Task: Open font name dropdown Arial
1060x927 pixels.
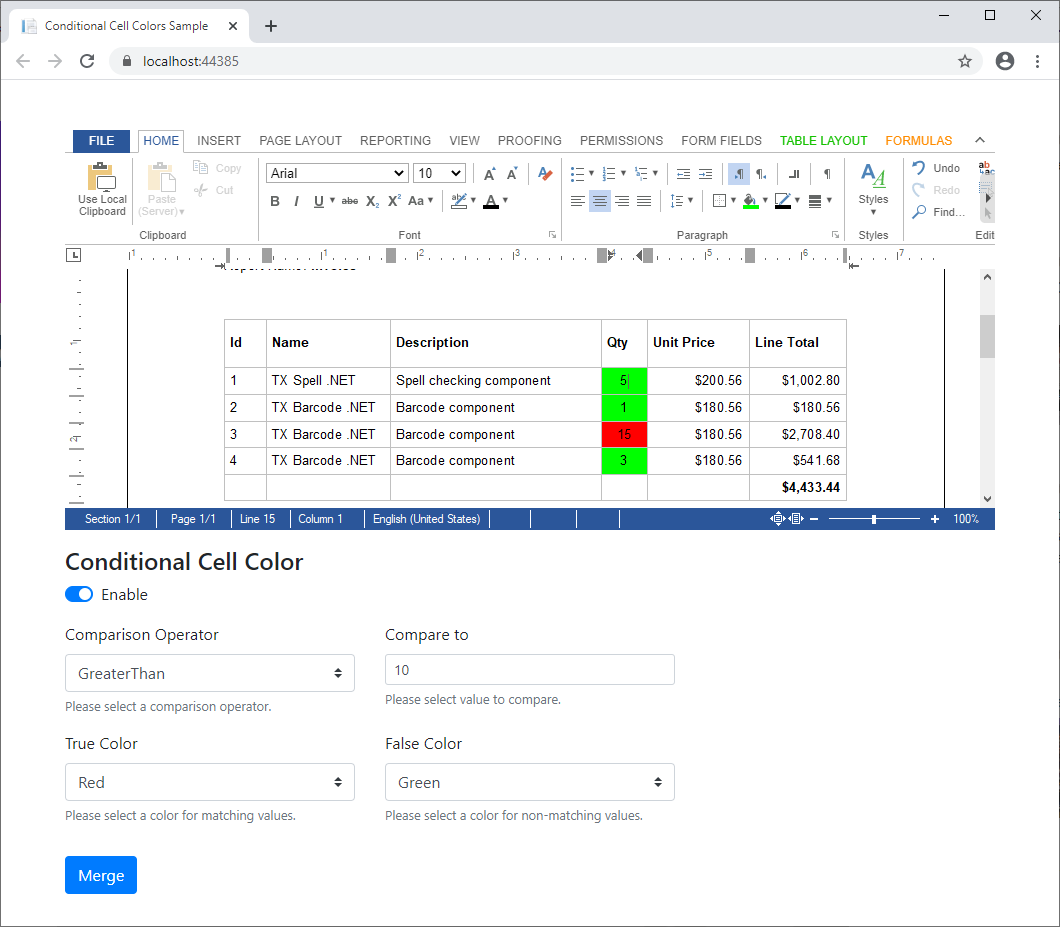Action: (x=337, y=173)
